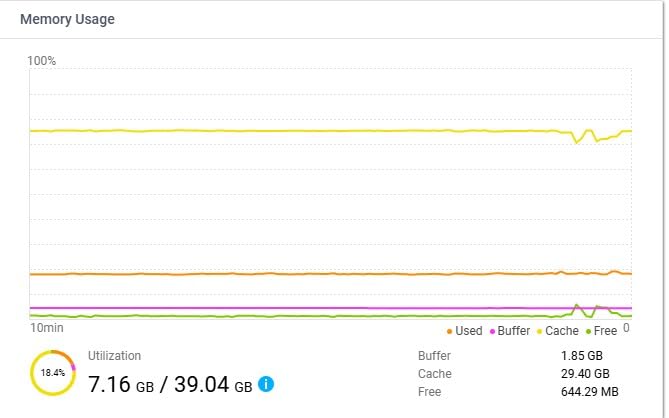Toggle the Cache series in the legend
This screenshot has width=669, height=418.
click(x=558, y=331)
